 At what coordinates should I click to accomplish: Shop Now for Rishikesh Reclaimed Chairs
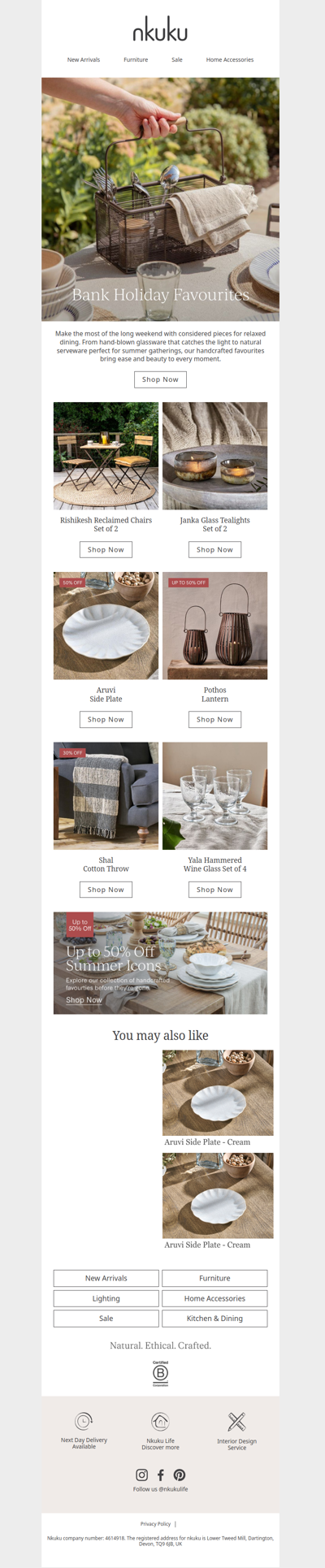[x=106, y=550]
